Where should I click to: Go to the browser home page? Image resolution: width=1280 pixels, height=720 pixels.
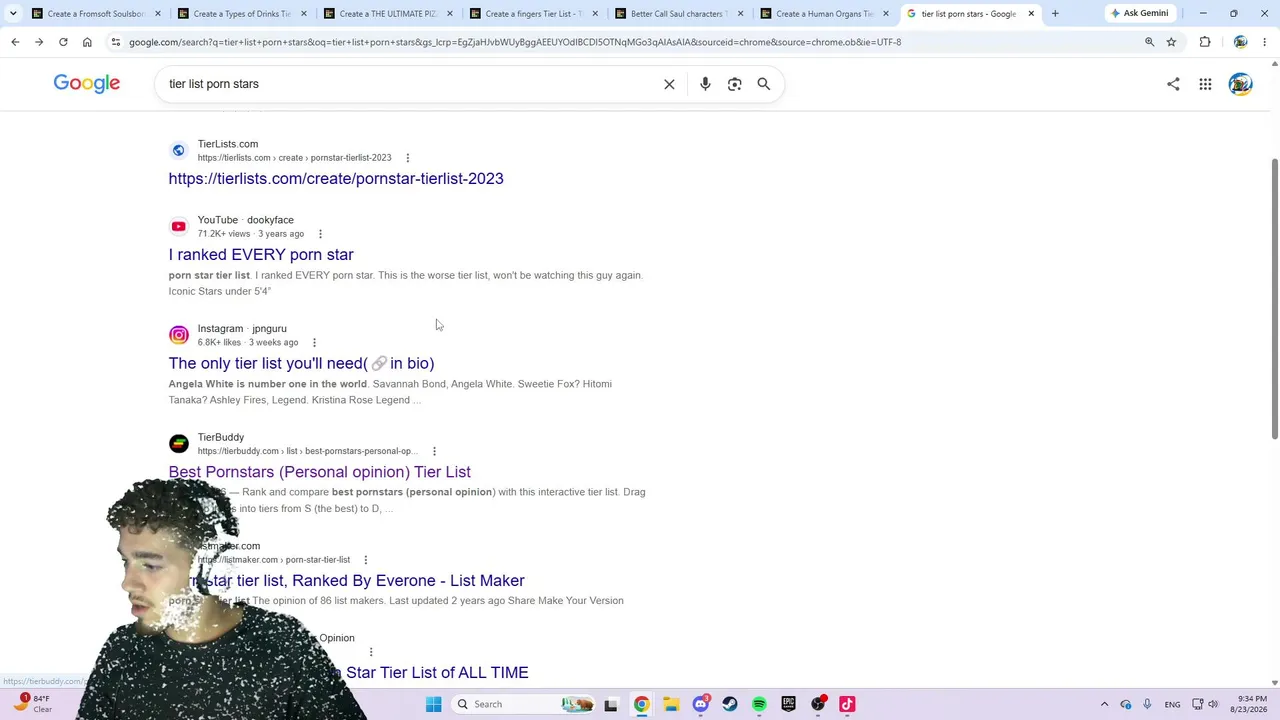(x=87, y=42)
